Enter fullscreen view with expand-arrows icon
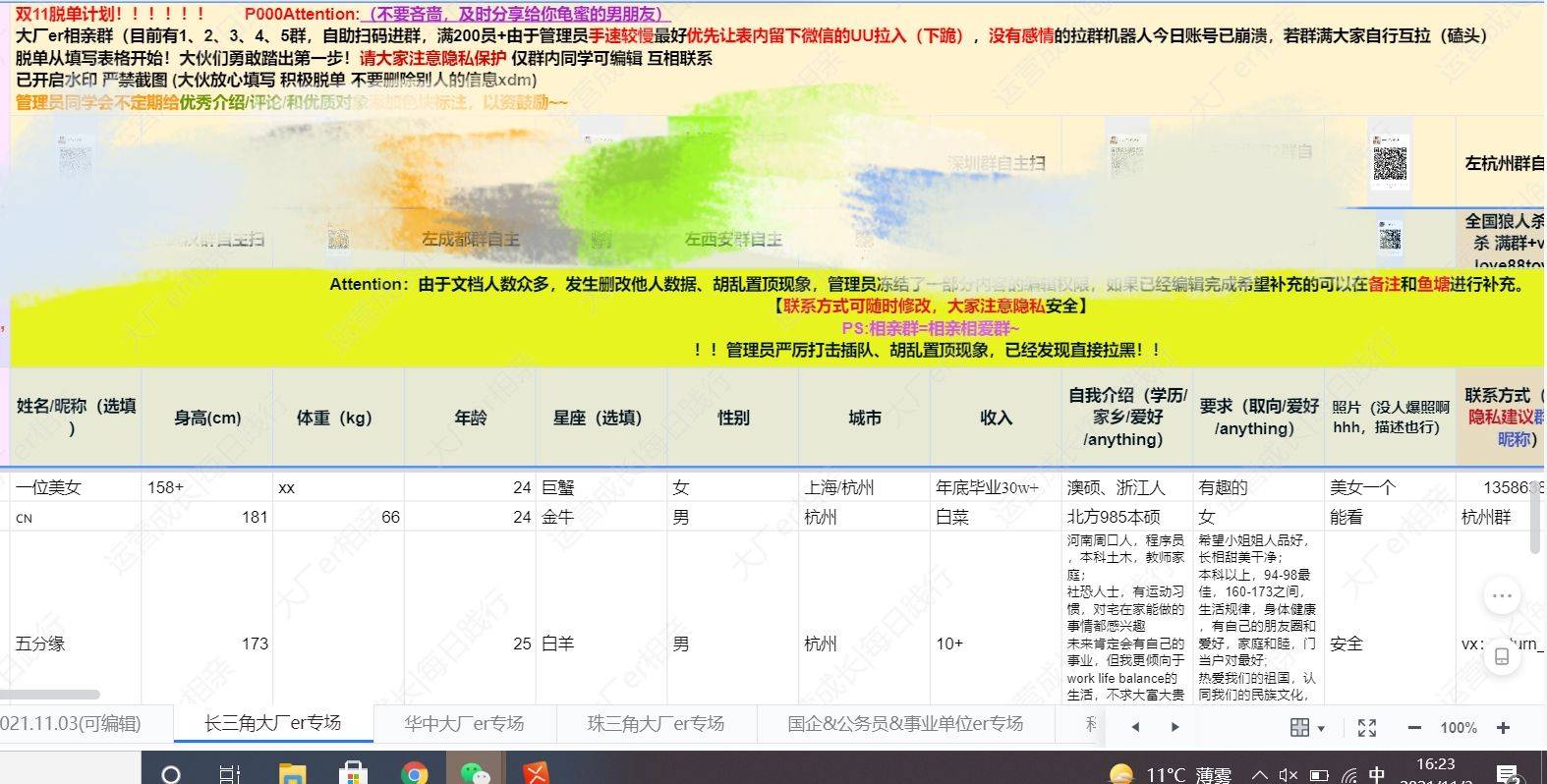The height and width of the screenshot is (784, 1547). click(1366, 728)
